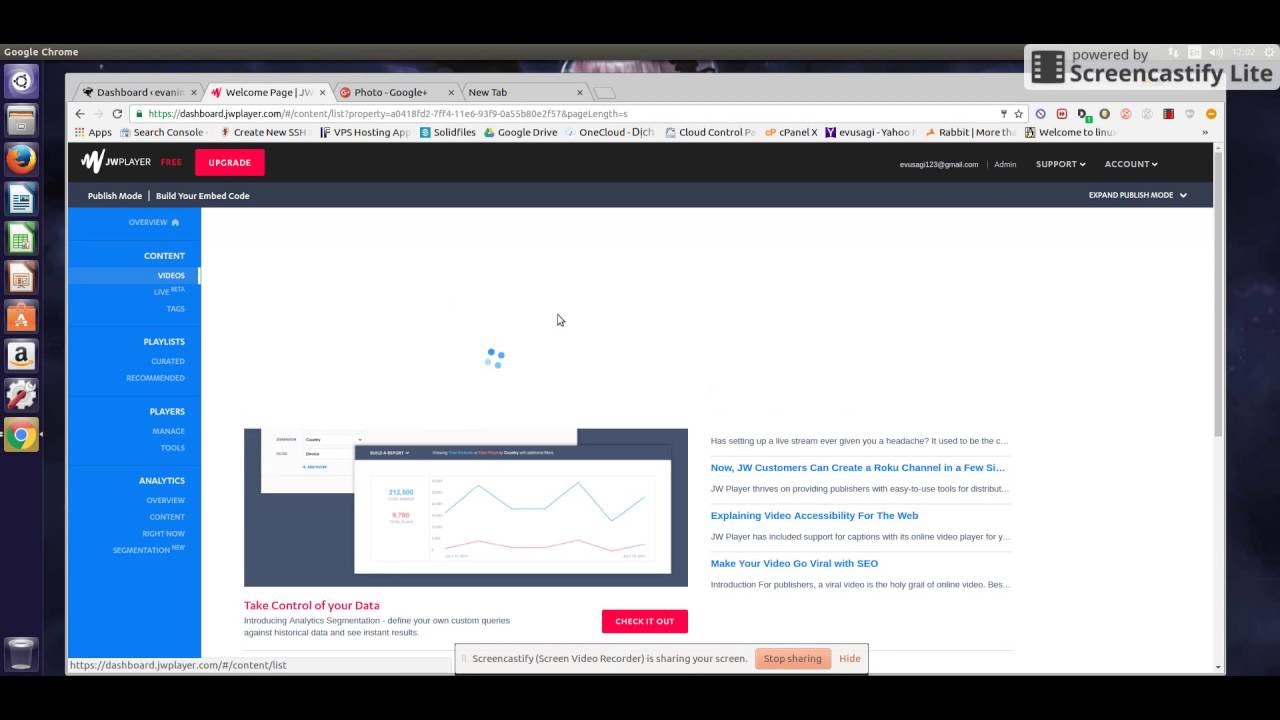The width and height of the screenshot is (1280, 720).
Task: Switch to Photo - Google+ tab
Action: coord(396,92)
